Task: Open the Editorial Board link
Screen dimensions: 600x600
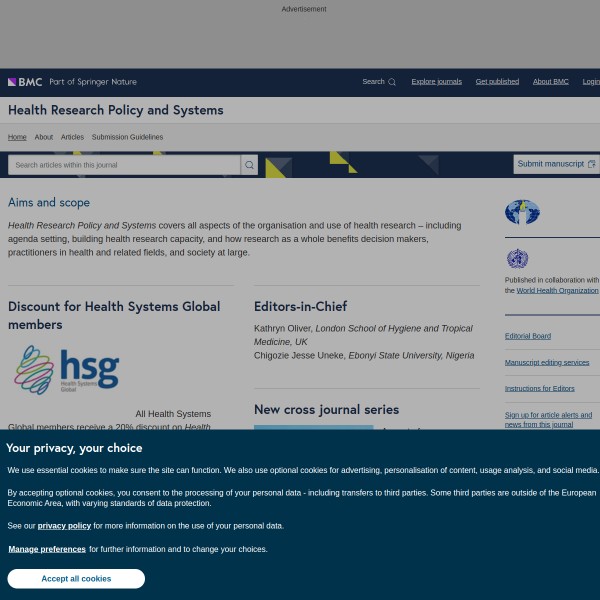Action: click(528, 336)
